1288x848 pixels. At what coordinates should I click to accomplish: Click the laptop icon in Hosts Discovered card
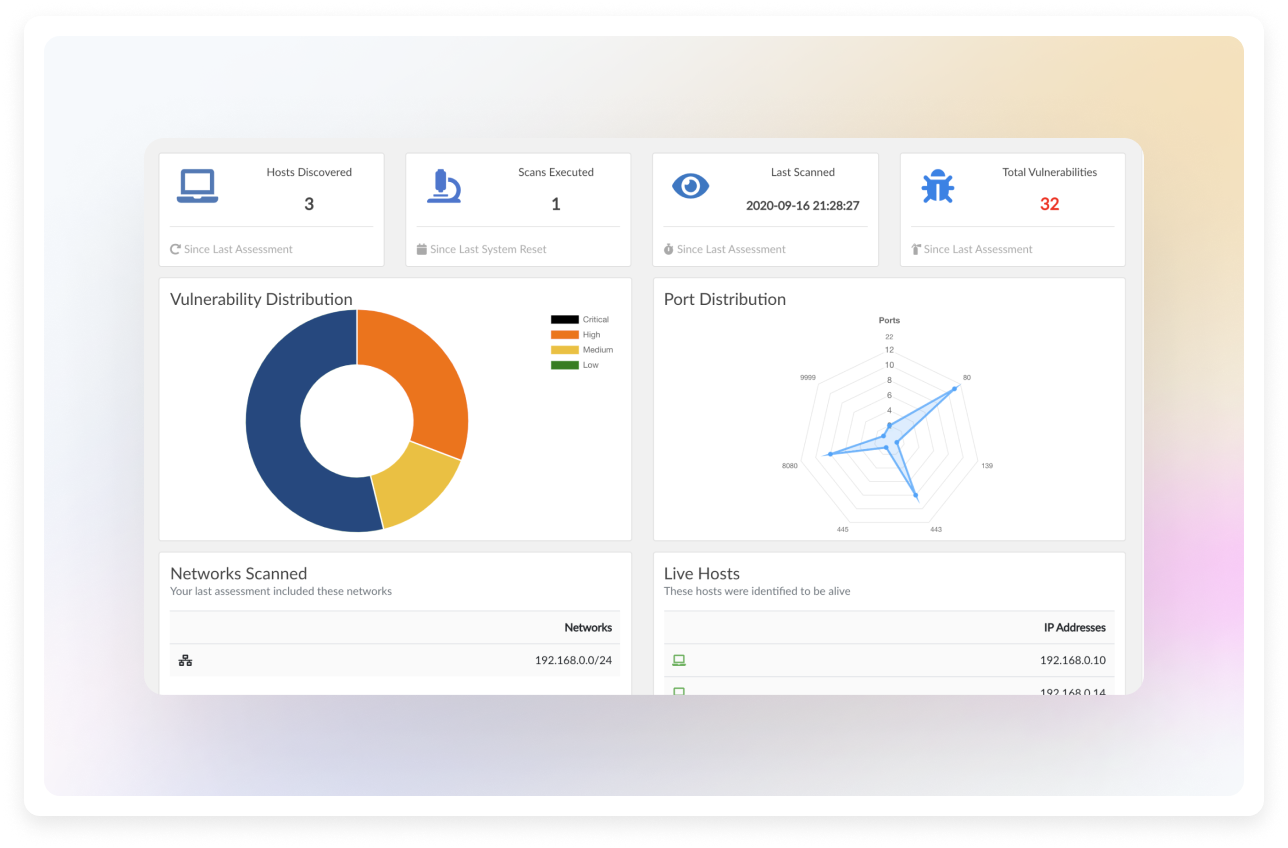[197, 187]
